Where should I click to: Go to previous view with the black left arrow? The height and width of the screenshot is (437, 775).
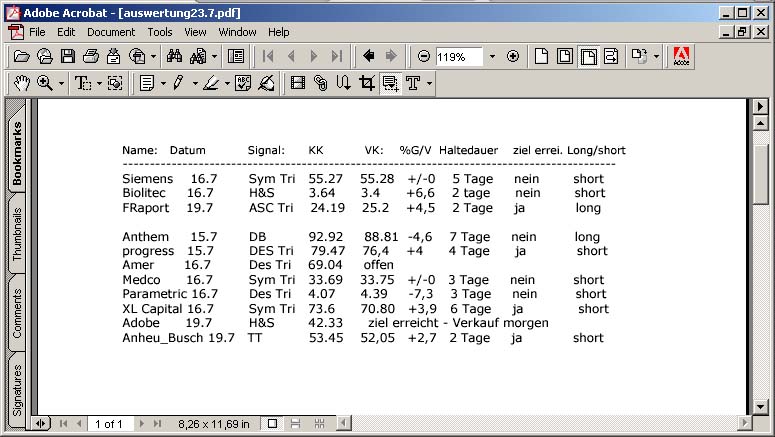pos(368,56)
